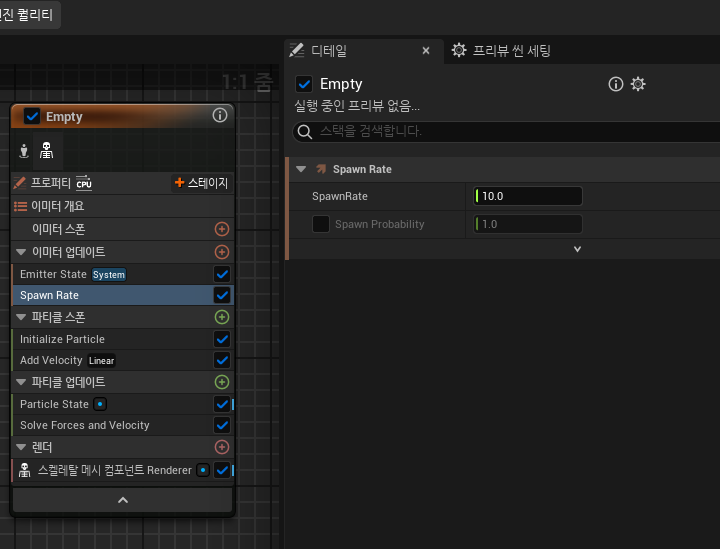The height and width of the screenshot is (549, 720).
Task: Click the 스테이지 add stage button
Action: click(202, 183)
